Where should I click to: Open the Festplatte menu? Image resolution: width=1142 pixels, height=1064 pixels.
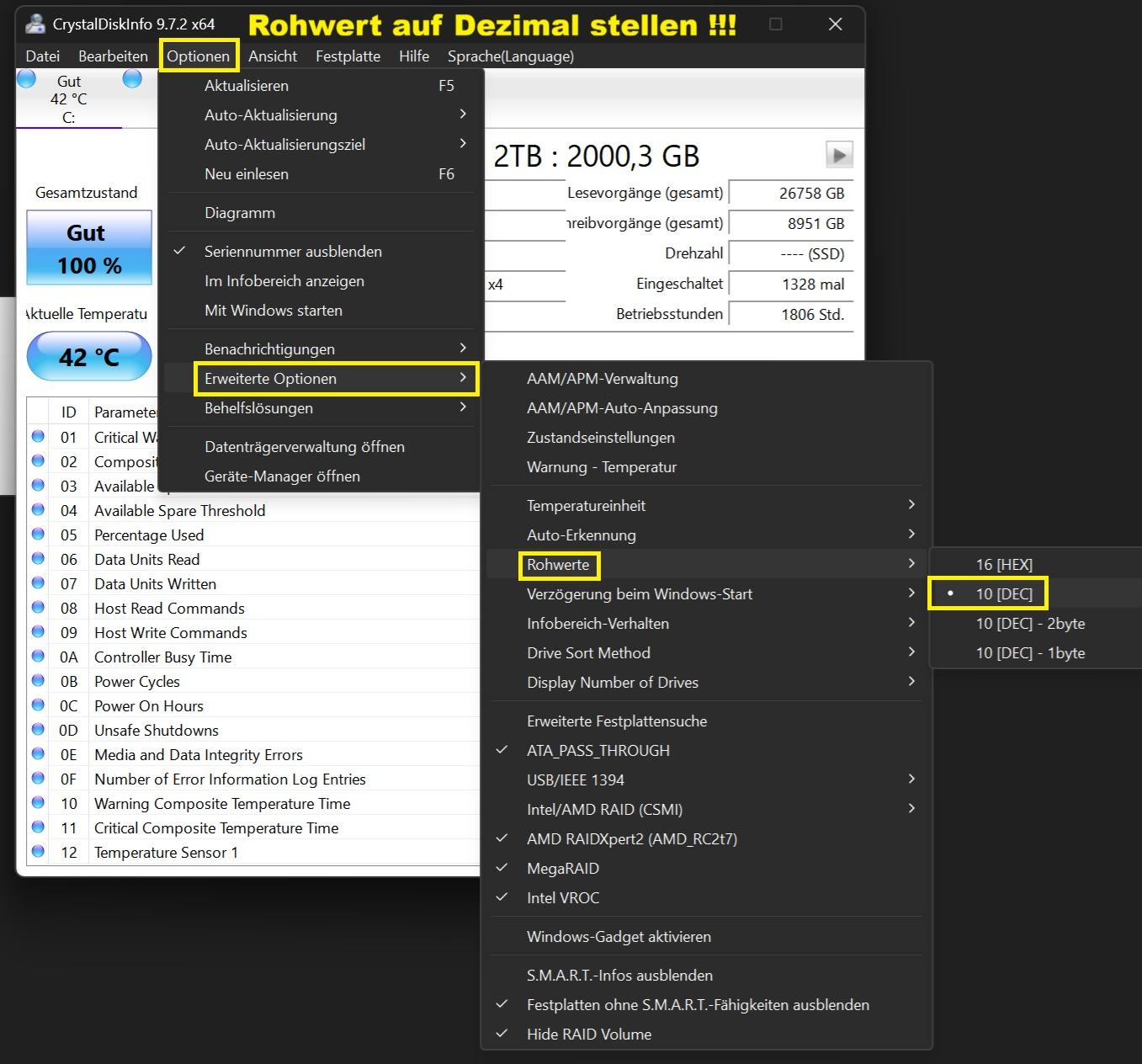348,56
